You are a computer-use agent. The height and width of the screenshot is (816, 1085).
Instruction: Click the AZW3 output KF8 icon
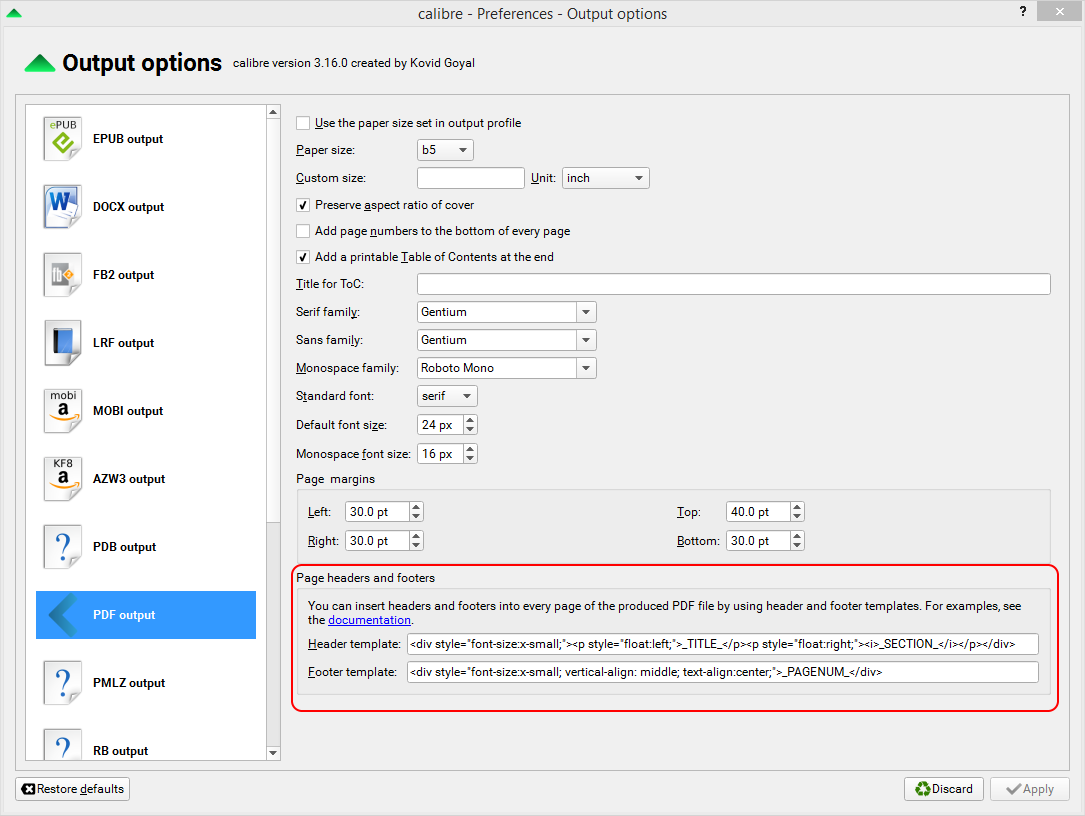point(63,478)
